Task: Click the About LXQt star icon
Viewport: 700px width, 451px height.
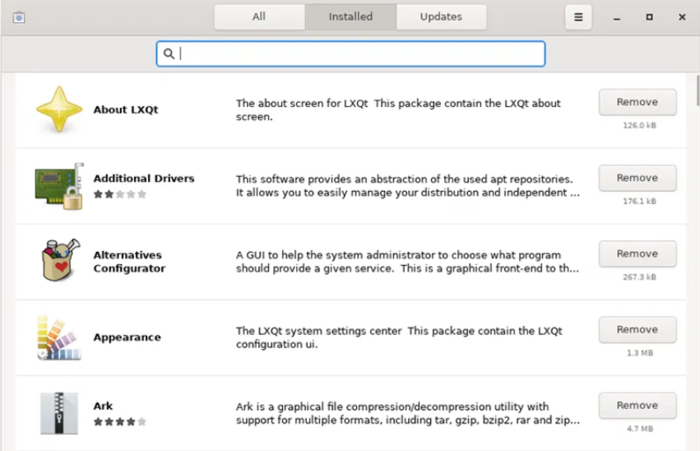Action: (59, 110)
